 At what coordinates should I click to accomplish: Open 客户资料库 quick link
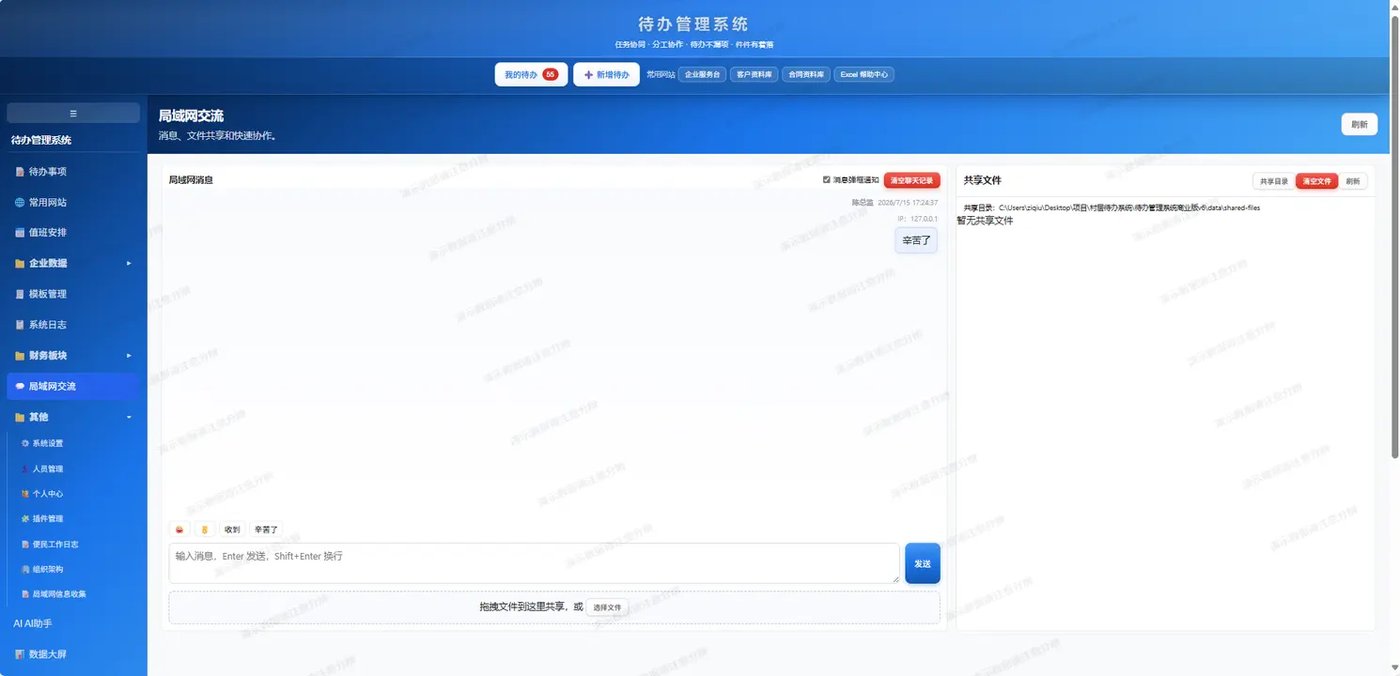tap(754, 75)
